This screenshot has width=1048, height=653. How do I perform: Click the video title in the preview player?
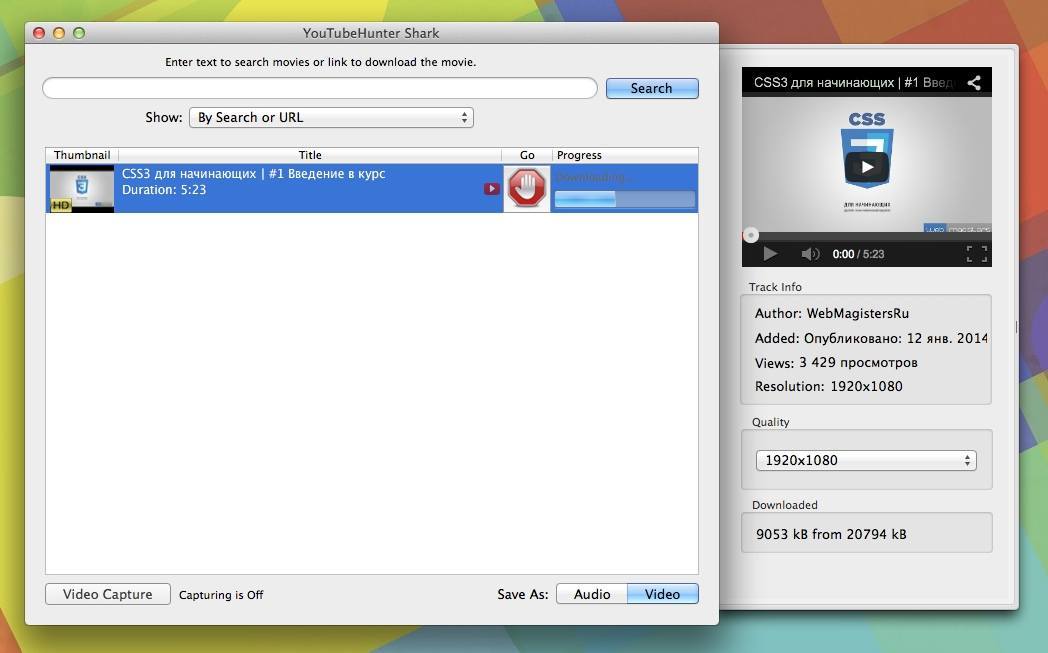click(852, 82)
